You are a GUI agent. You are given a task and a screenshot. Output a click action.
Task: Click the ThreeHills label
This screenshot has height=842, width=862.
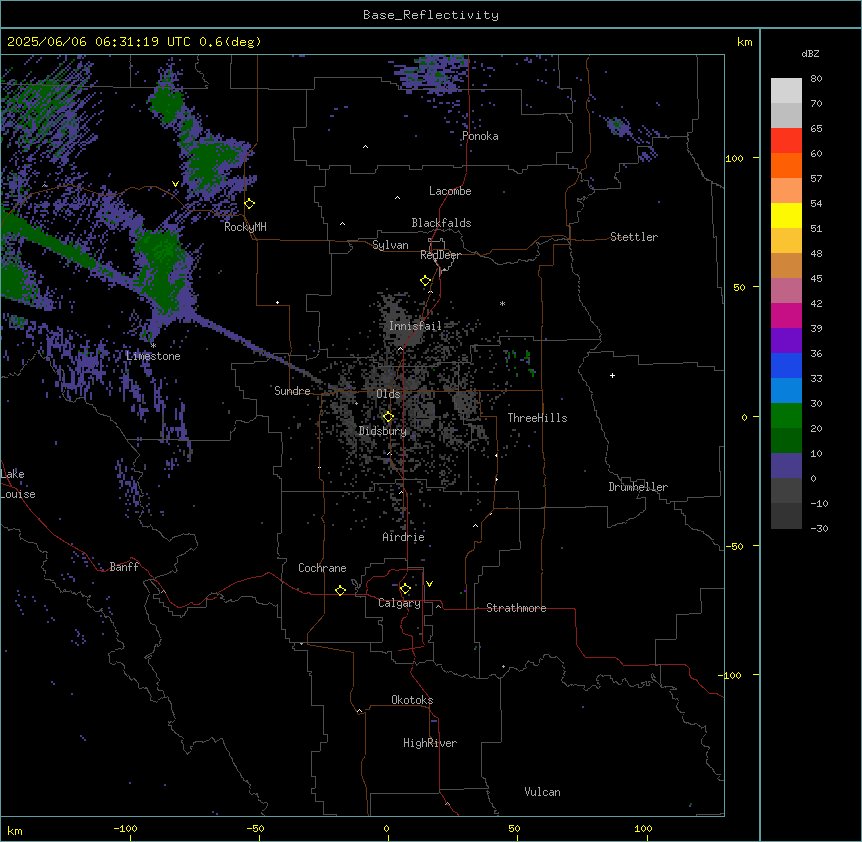pos(537,418)
